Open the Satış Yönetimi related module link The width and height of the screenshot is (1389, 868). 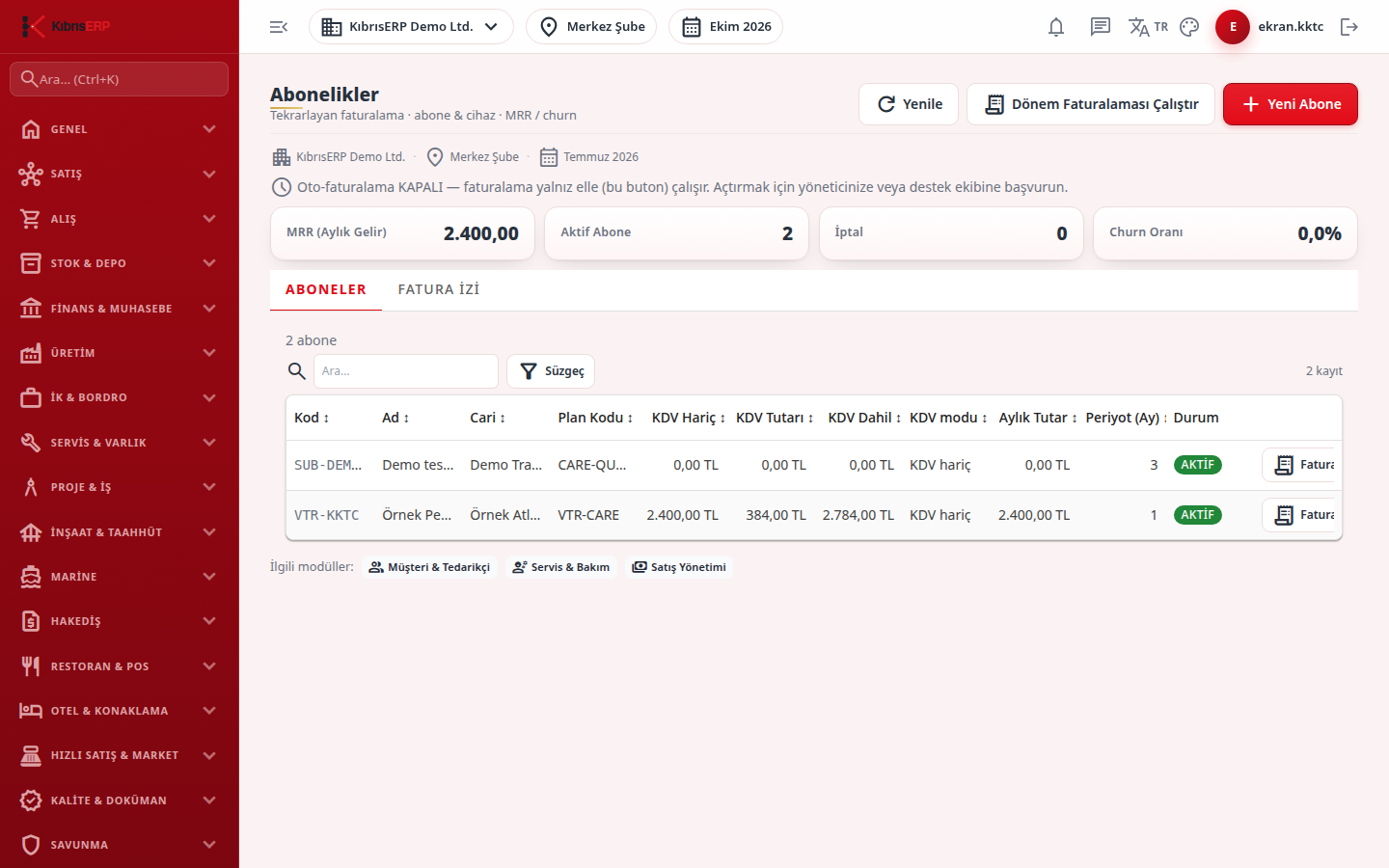tap(679, 567)
